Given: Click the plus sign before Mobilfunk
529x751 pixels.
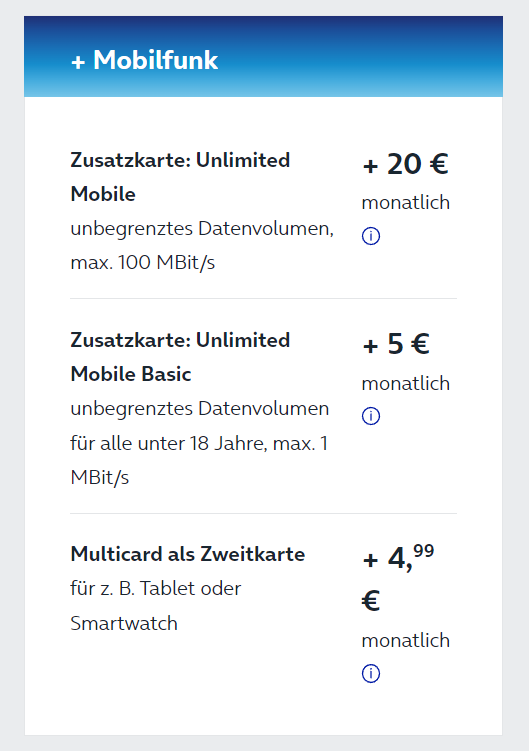Looking at the screenshot, I should click(x=78, y=62).
